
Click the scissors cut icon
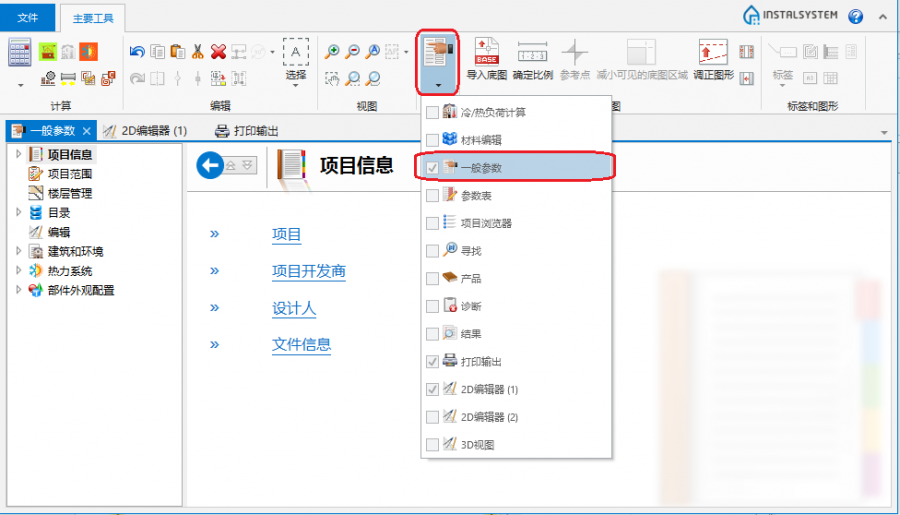point(198,52)
